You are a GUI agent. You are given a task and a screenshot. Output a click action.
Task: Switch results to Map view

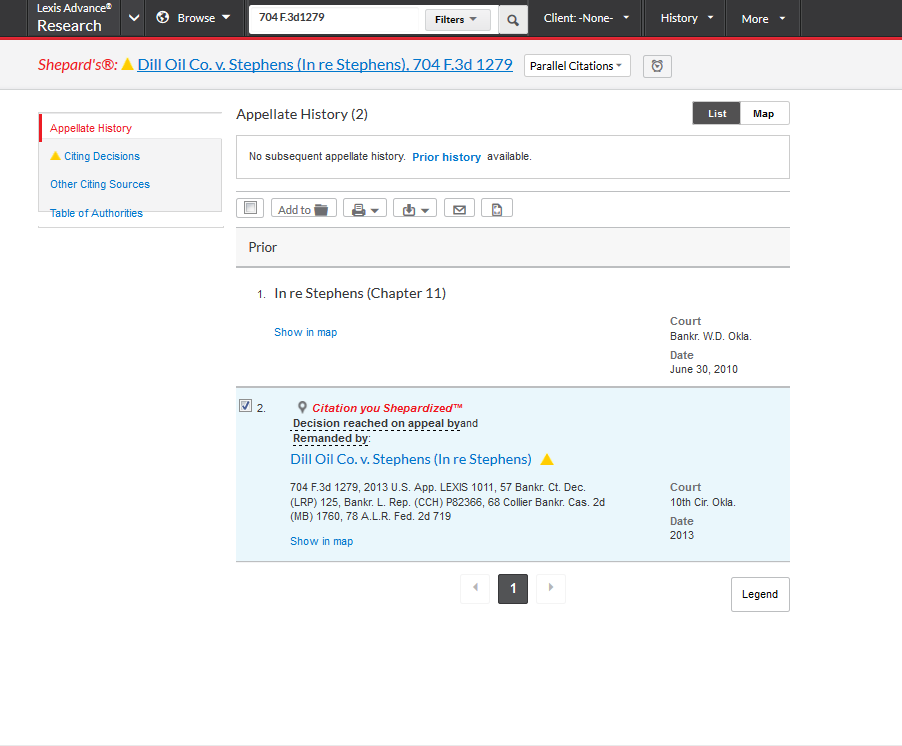764,113
